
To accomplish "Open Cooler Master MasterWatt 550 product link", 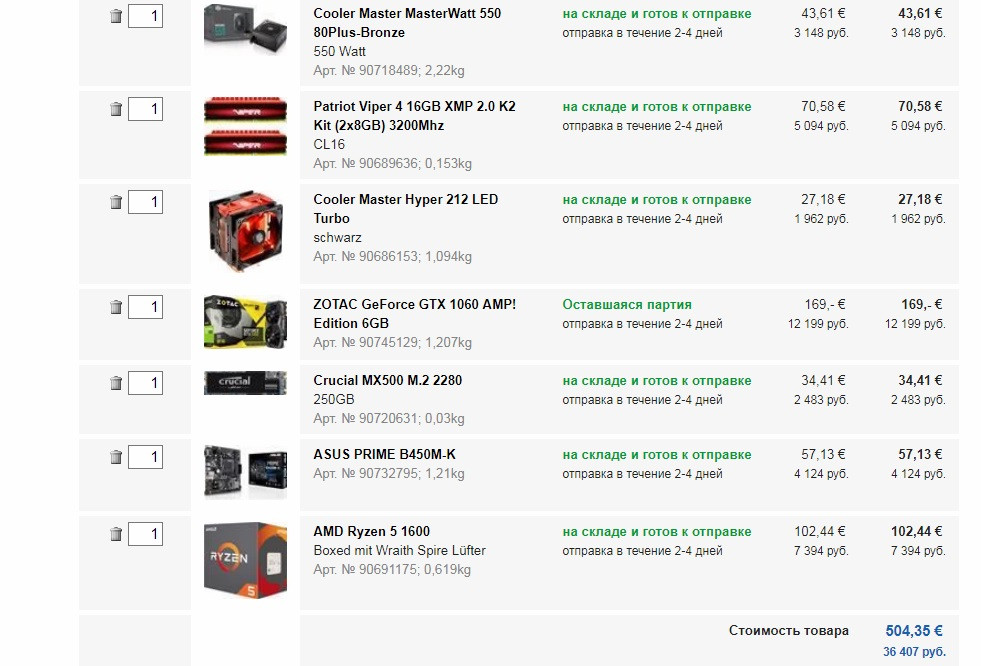I will [x=407, y=23].
